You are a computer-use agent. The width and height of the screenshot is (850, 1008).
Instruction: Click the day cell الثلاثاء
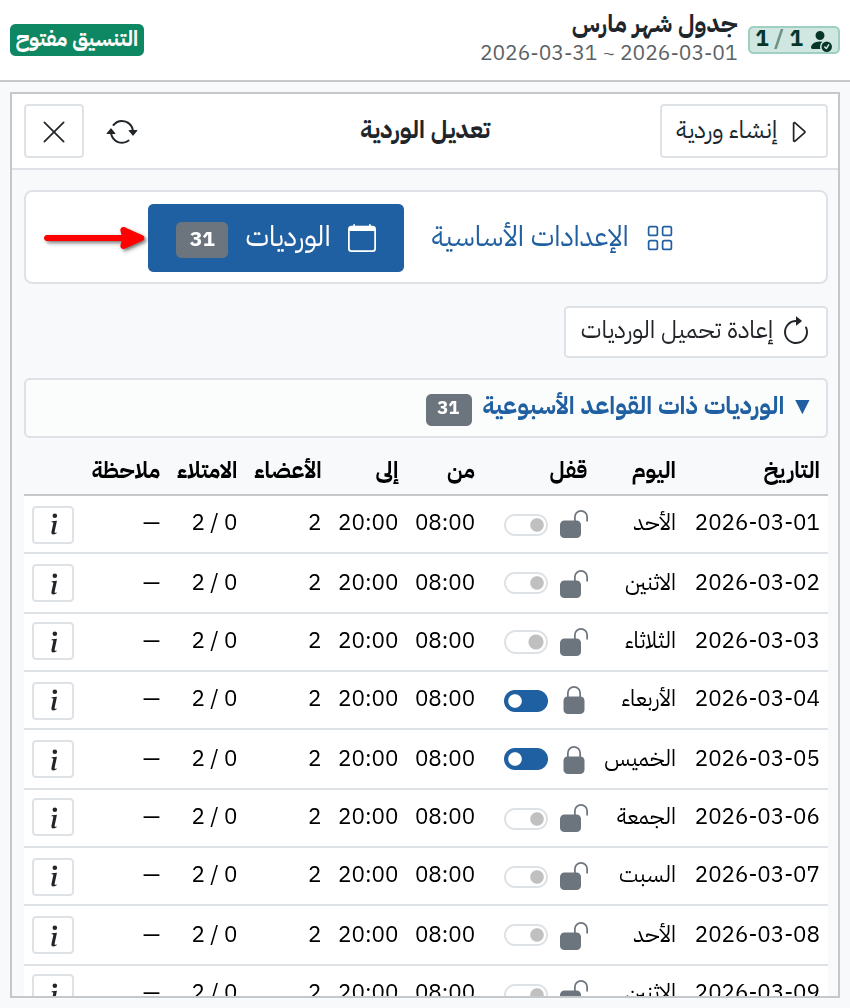pos(650,641)
